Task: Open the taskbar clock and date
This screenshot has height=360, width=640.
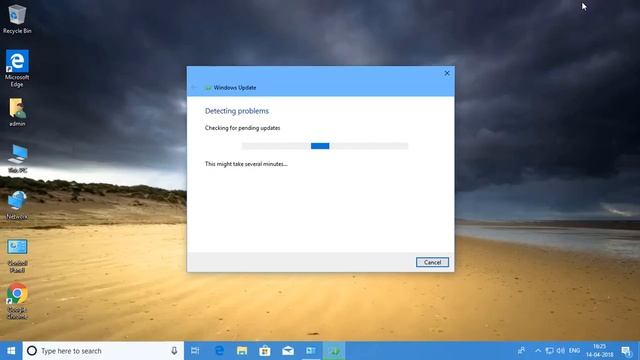Action: tap(600, 351)
